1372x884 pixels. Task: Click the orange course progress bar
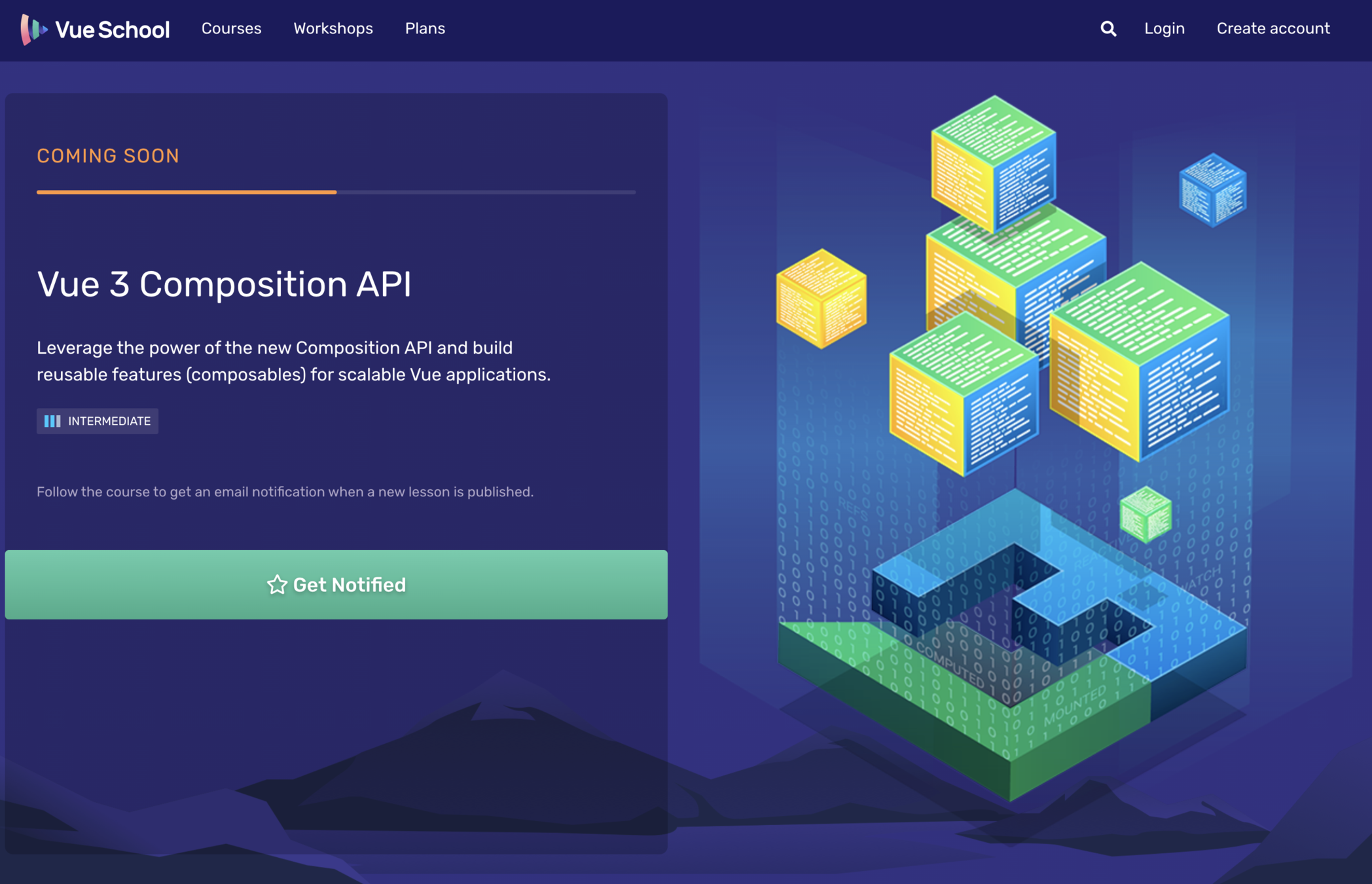pyautogui.click(x=187, y=192)
